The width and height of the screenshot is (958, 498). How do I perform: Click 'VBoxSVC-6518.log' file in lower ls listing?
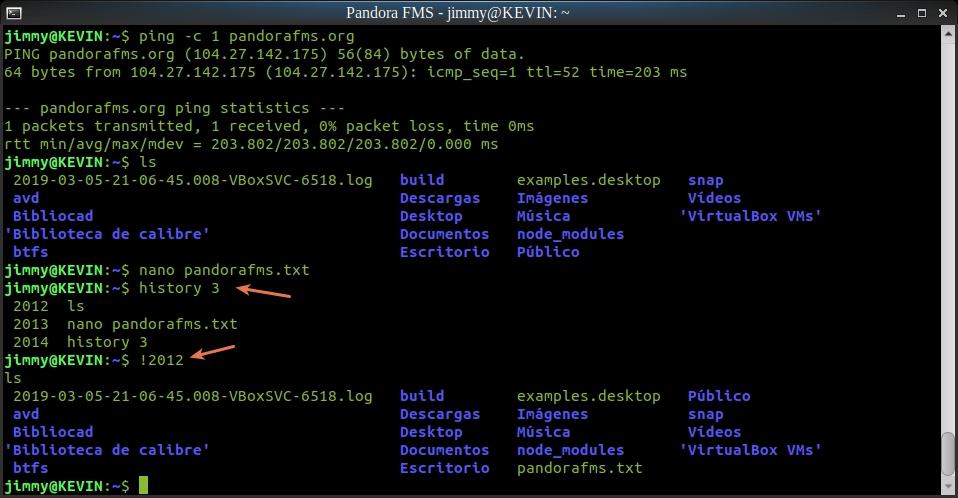point(192,396)
